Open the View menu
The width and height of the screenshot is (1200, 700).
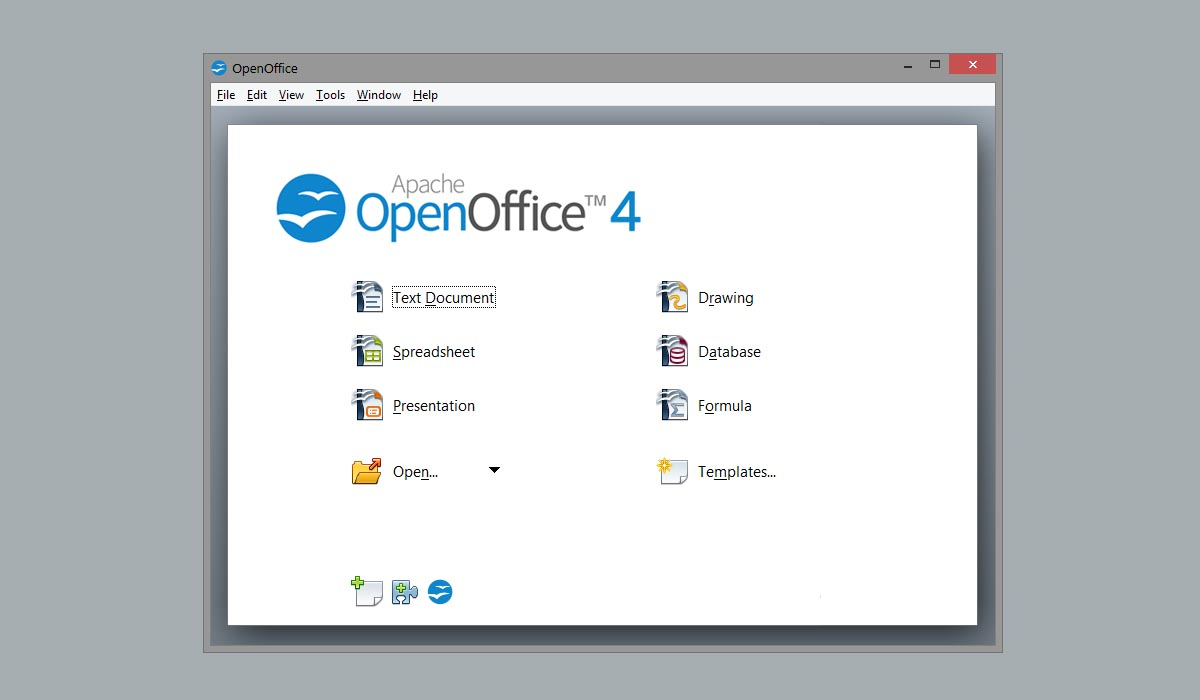point(291,95)
